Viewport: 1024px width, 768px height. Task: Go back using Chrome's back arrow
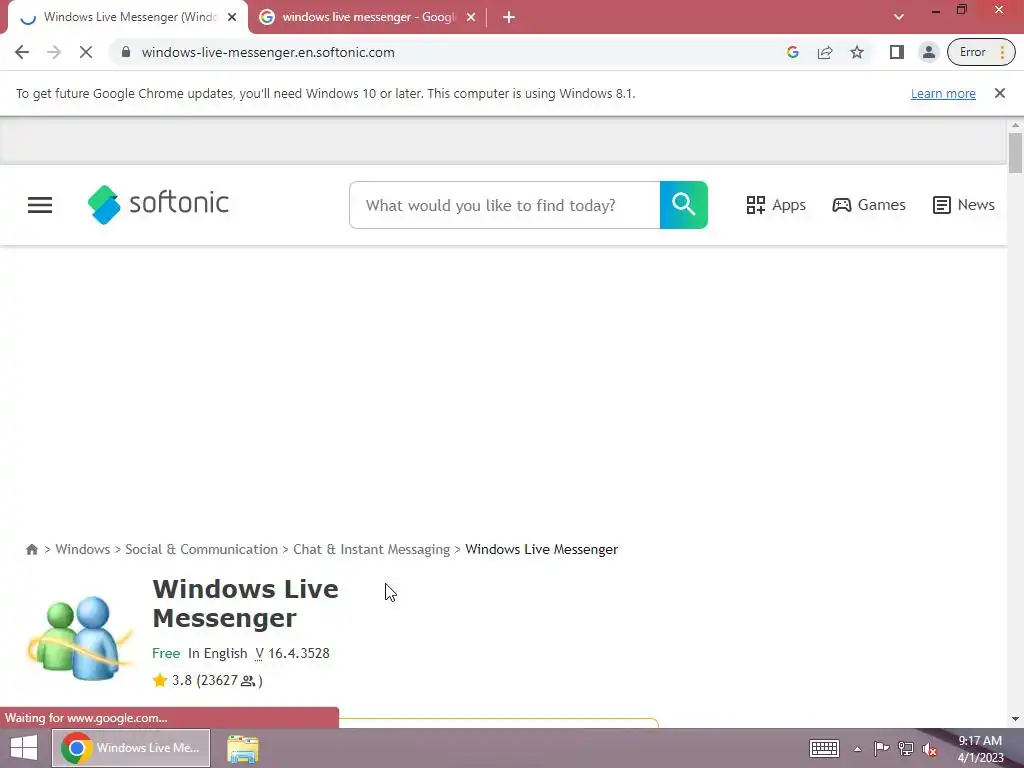point(22,52)
